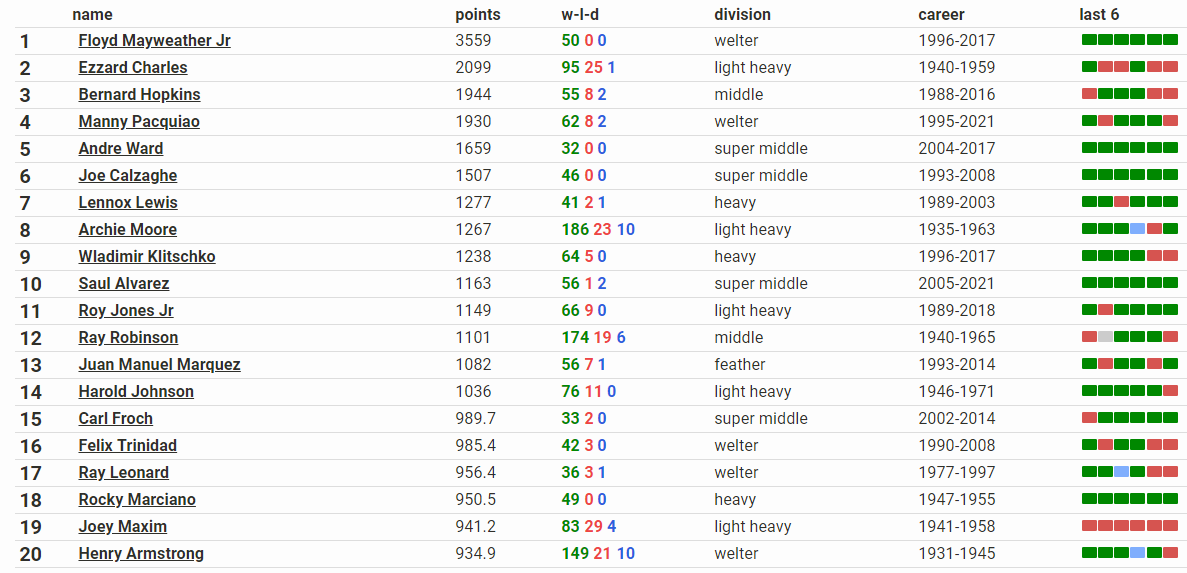Click the name column header

[92, 14]
